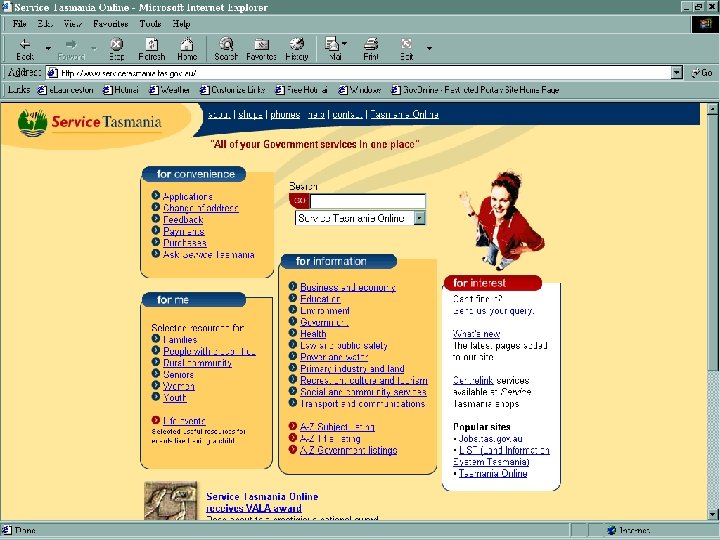Open Service Tasmania Online search scope dropdown

point(419,218)
